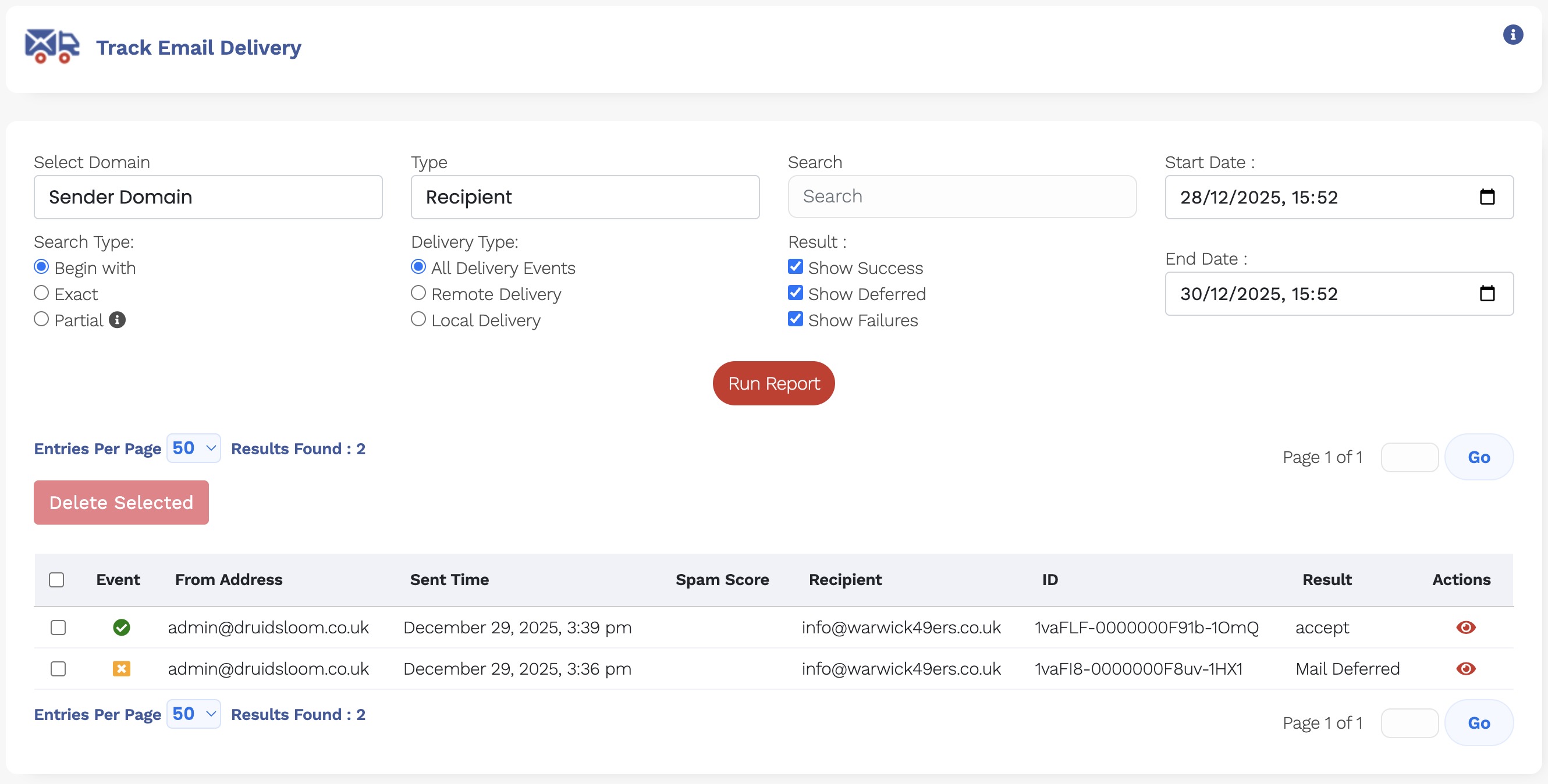Screen dimensions: 1548x784
Task: Open the Type dropdown showing Recipient
Action: [x=584, y=197]
